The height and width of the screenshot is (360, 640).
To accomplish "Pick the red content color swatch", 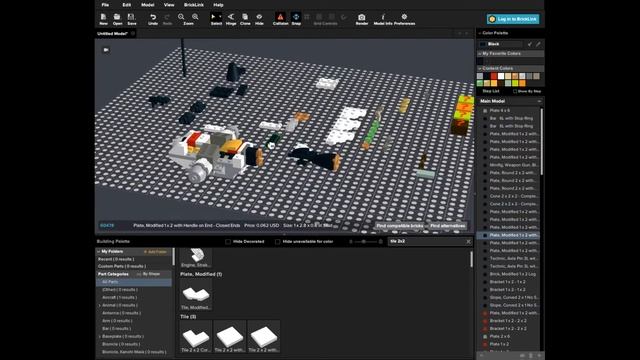I will 494,76.
